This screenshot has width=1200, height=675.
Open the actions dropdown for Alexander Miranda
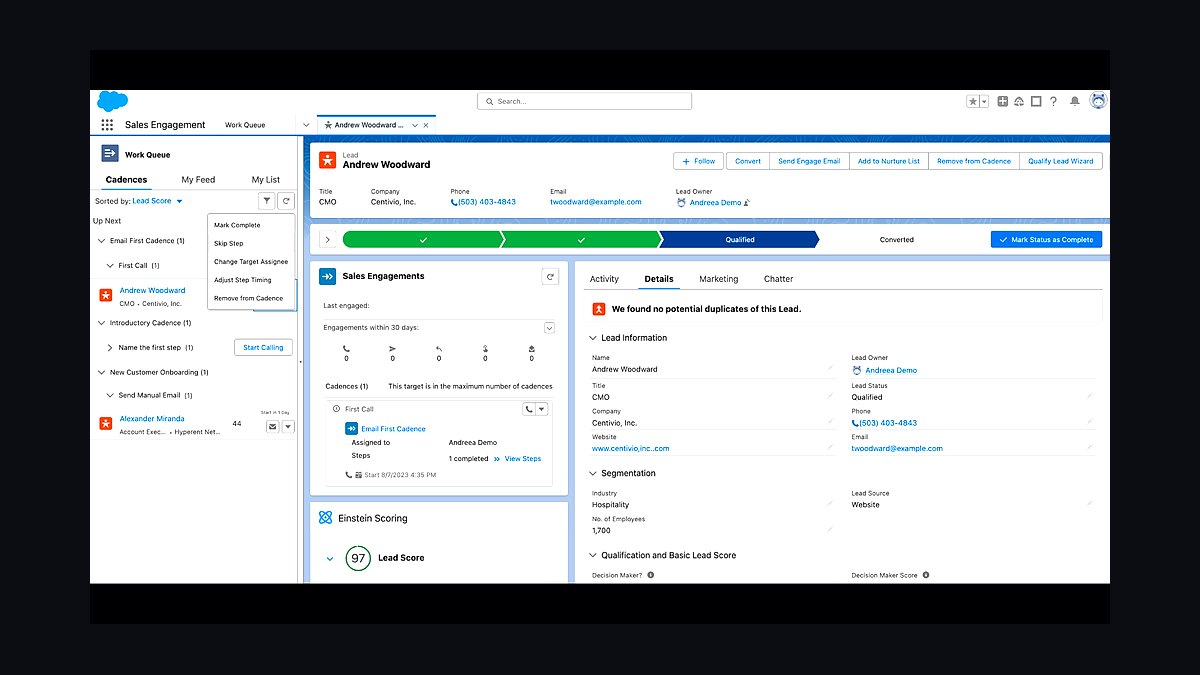pyautogui.click(x=288, y=426)
